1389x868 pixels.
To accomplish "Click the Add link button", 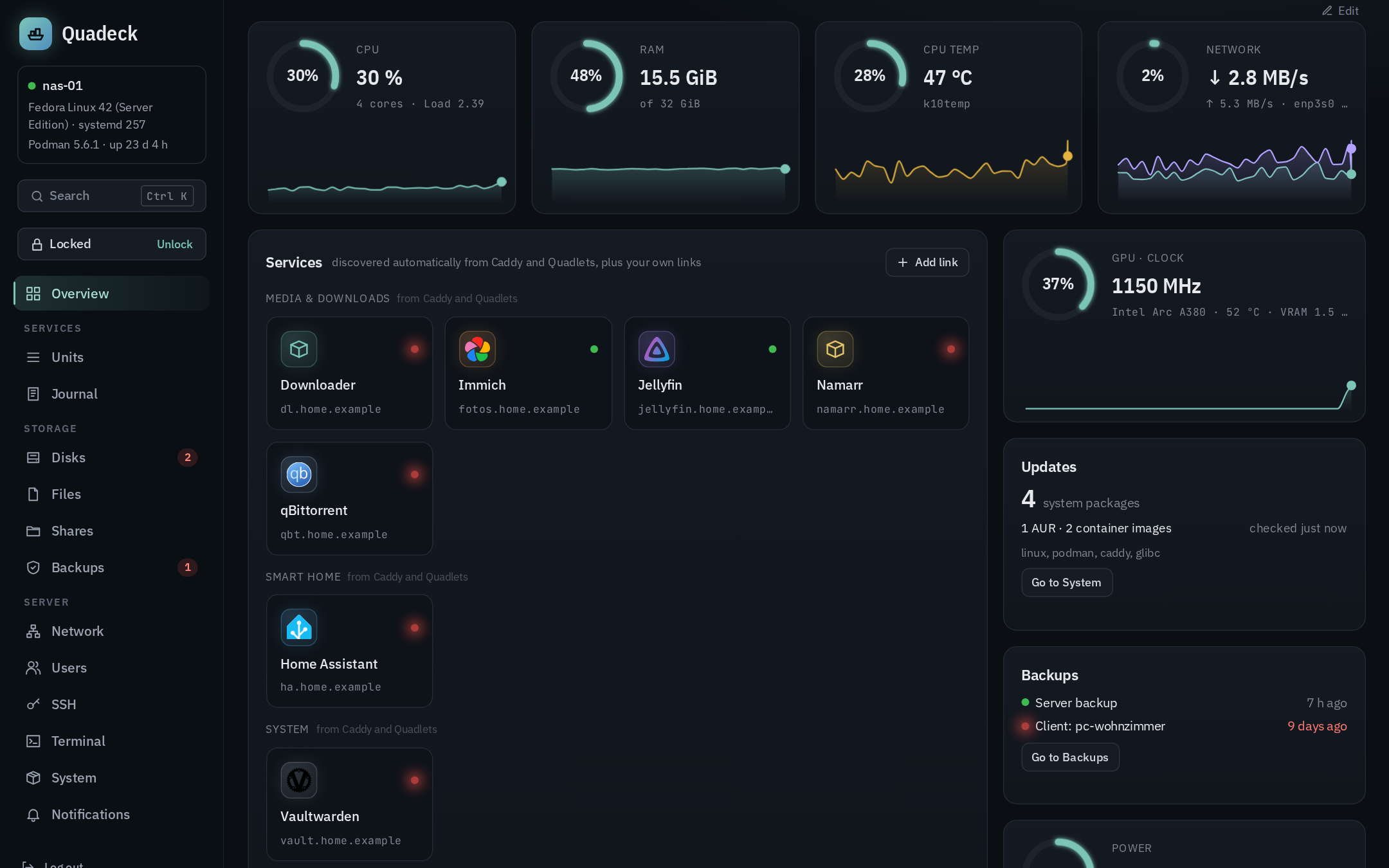I will coord(927,262).
